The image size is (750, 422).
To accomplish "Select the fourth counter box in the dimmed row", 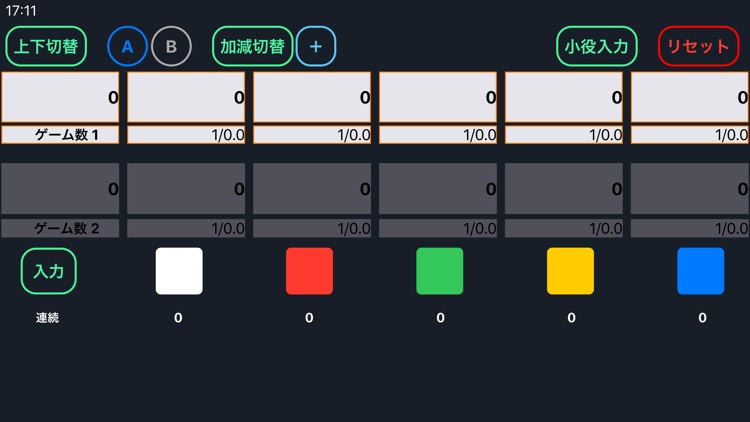I will coord(438,188).
